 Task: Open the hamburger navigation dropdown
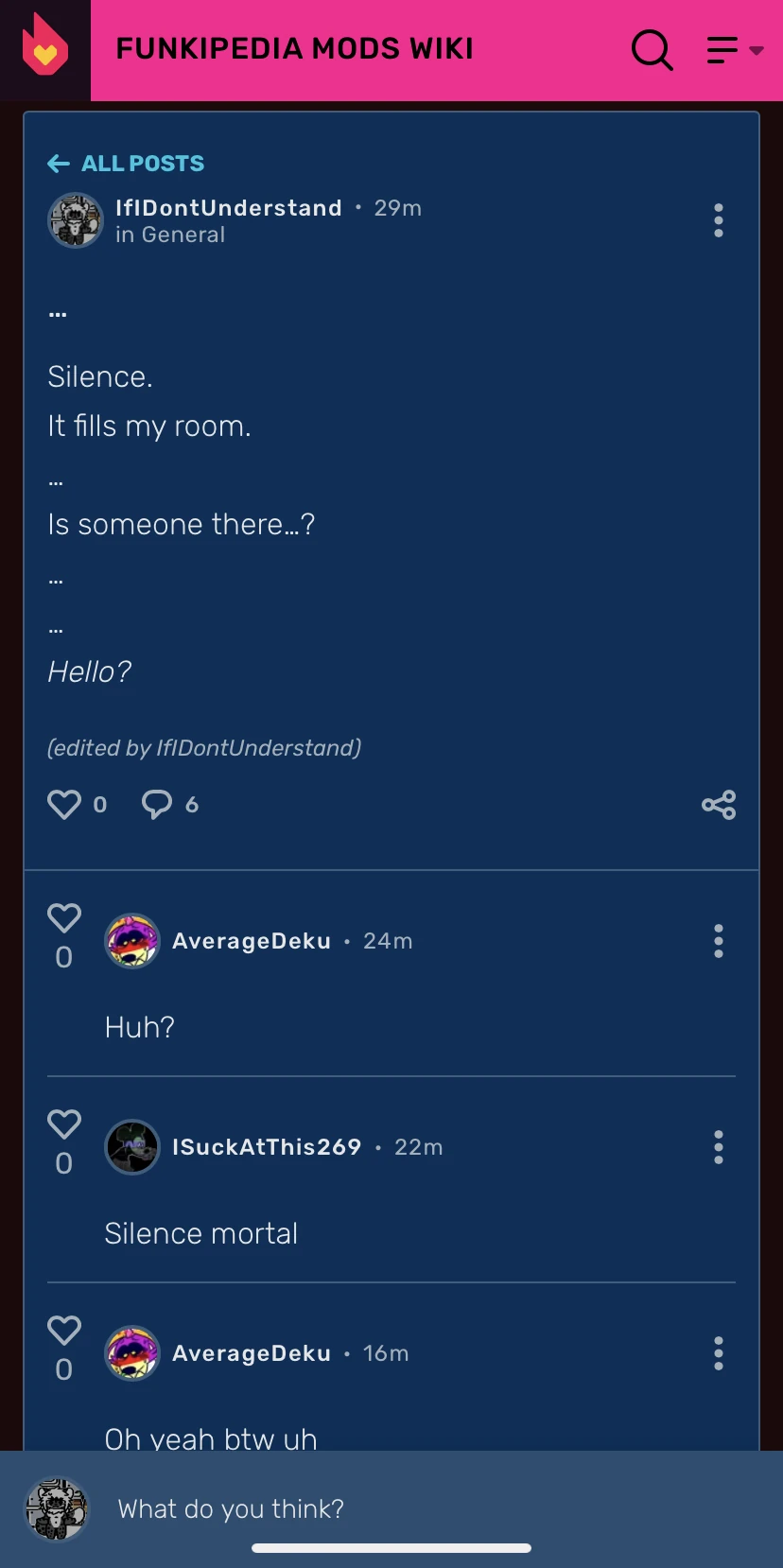(721, 50)
